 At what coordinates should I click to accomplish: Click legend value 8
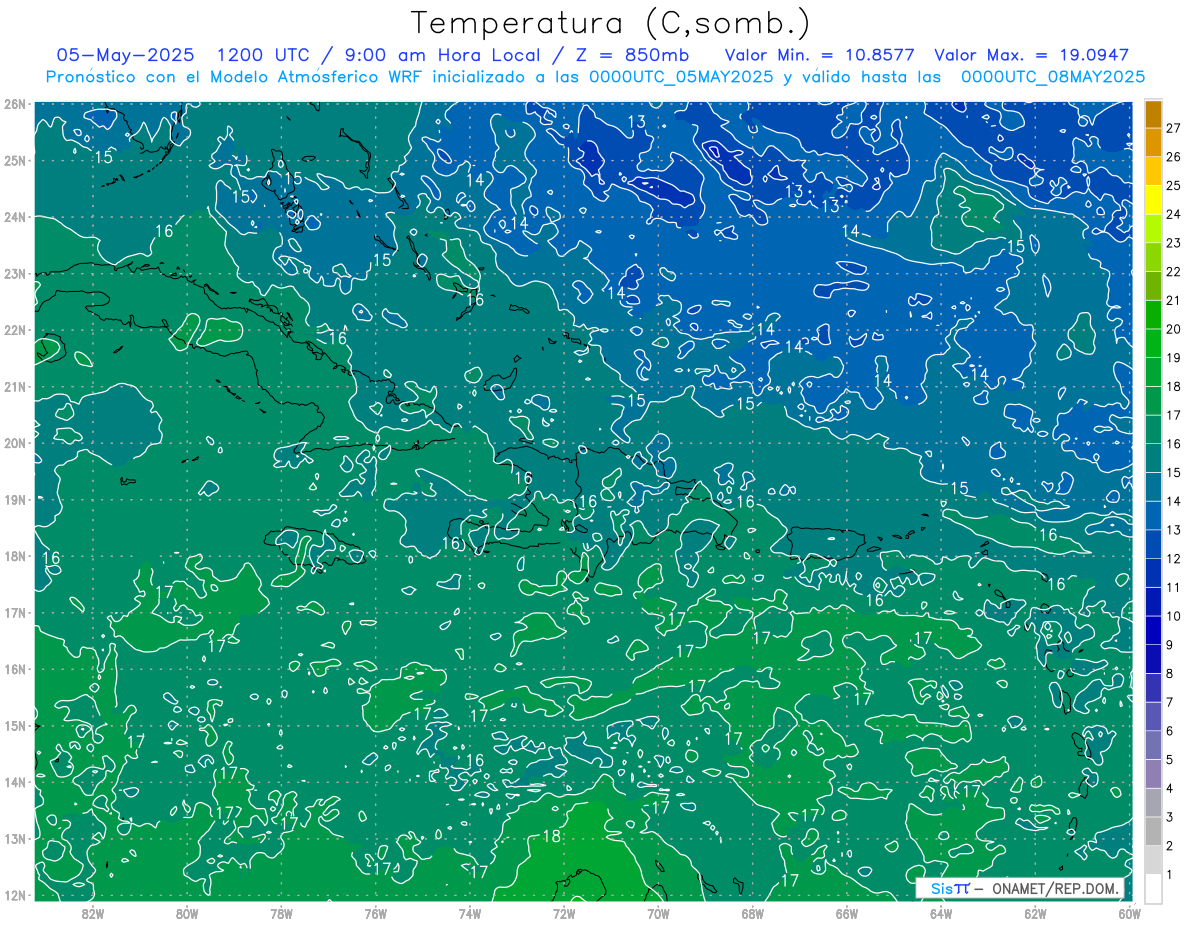1169,673
